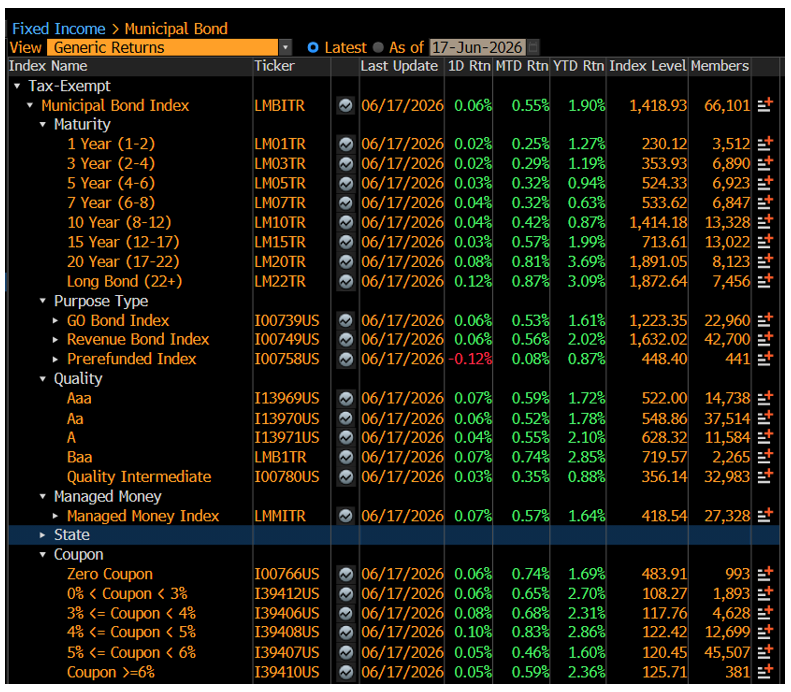The height and width of the screenshot is (692, 791).
Task: Collapse the Coupon group
Action: 43,555
